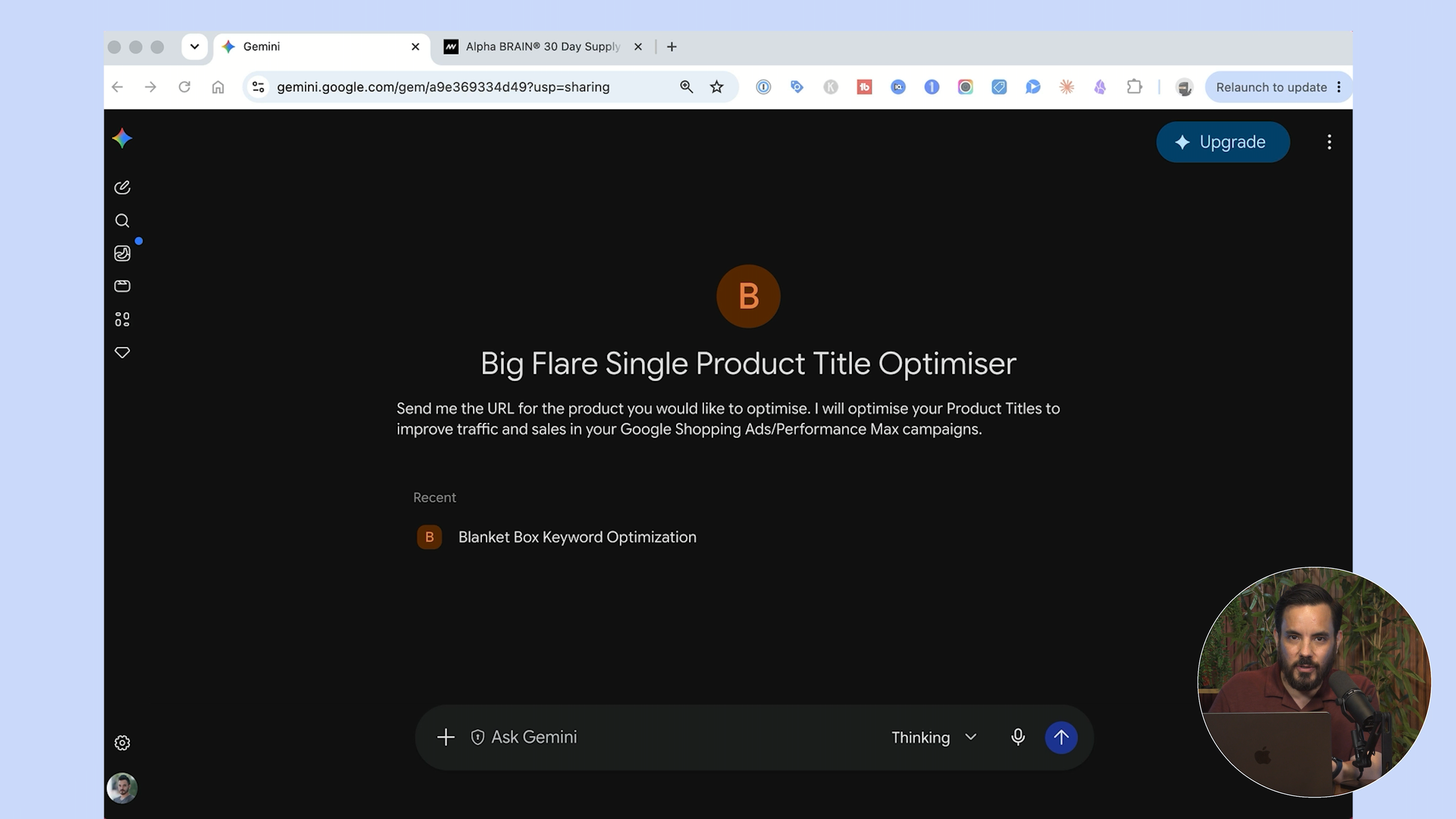Click the Upgrade button
The height and width of the screenshot is (819, 1456).
1223,142
